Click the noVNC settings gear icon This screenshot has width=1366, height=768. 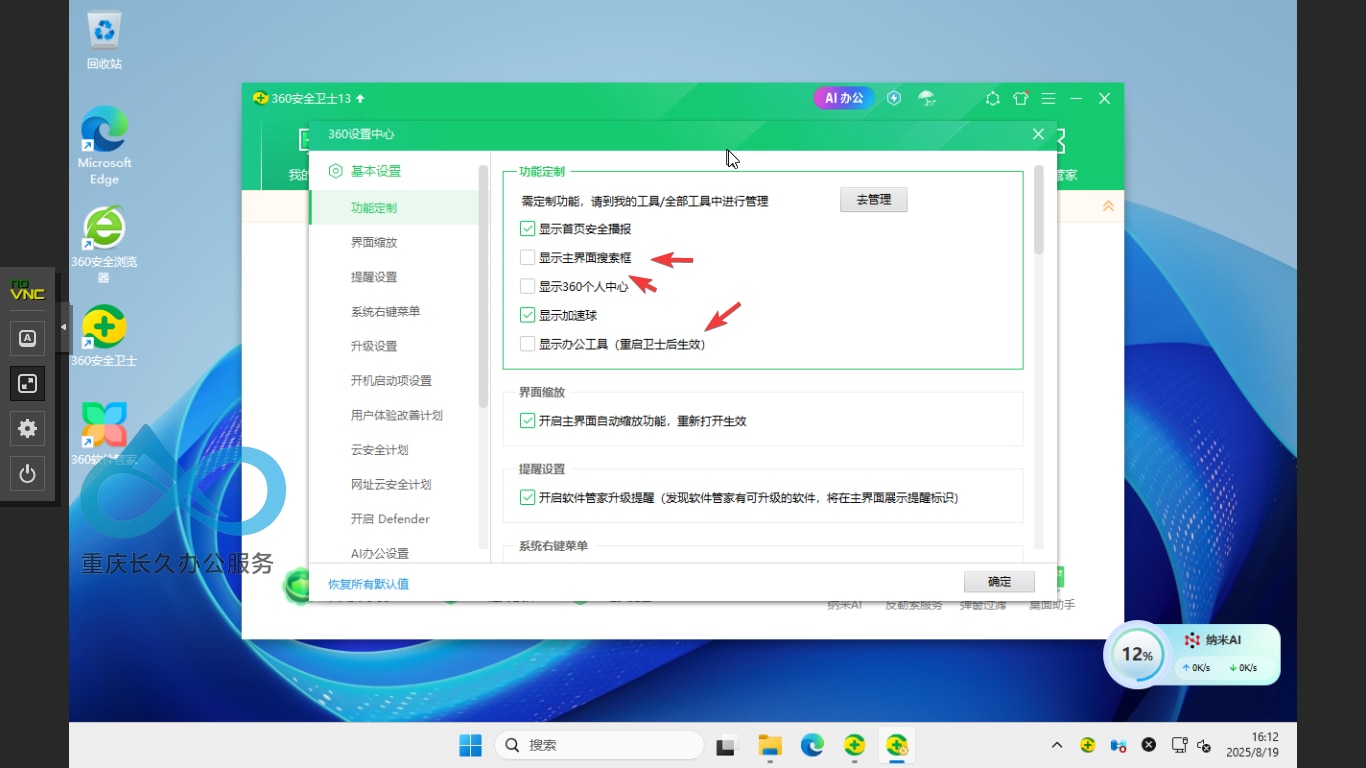pyautogui.click(x=27, y=428)
